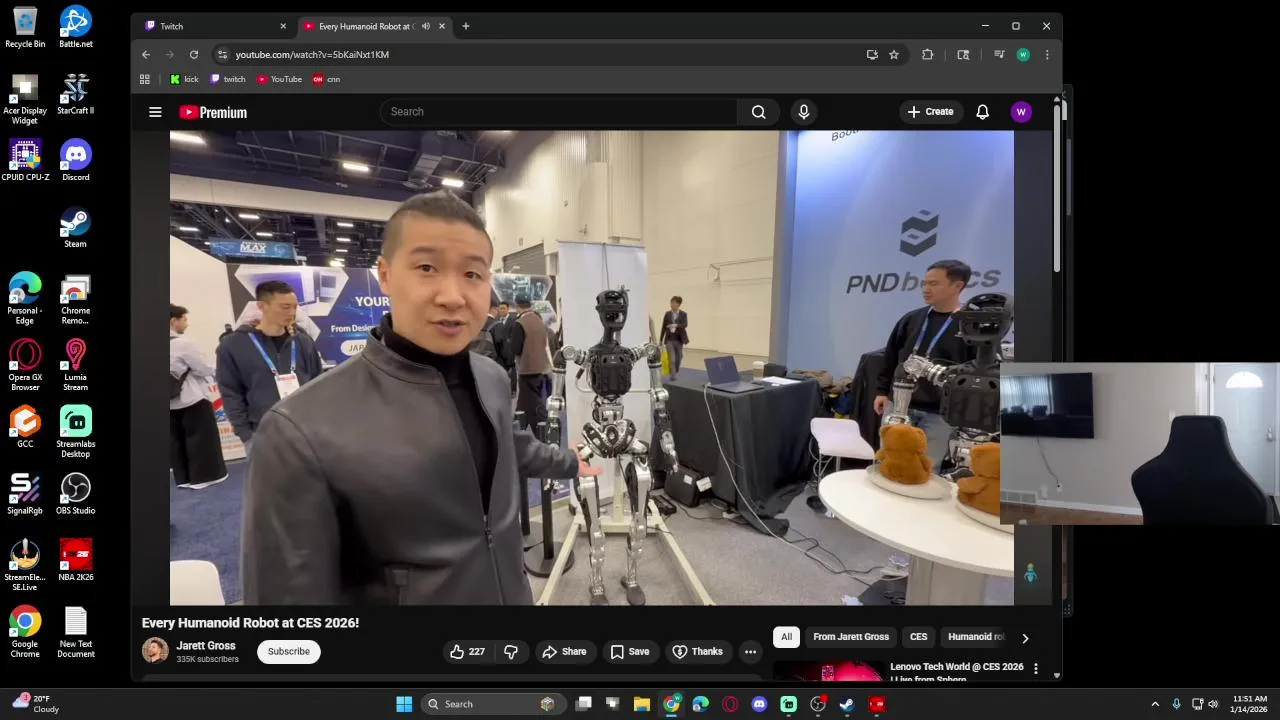This screenshot has height=720, width=1280.
Task: Save the video to a playlist
Action: coord(630,651)
